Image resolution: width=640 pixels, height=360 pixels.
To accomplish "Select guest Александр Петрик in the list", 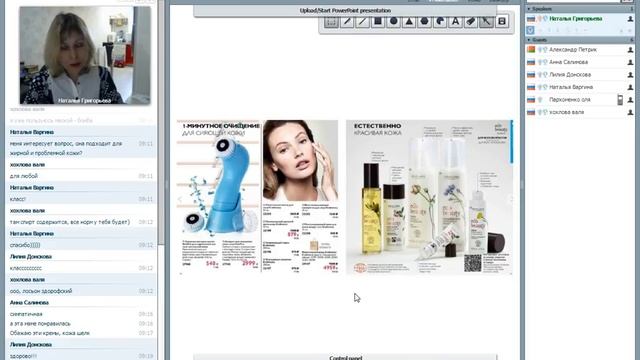I will click(580, 50).
